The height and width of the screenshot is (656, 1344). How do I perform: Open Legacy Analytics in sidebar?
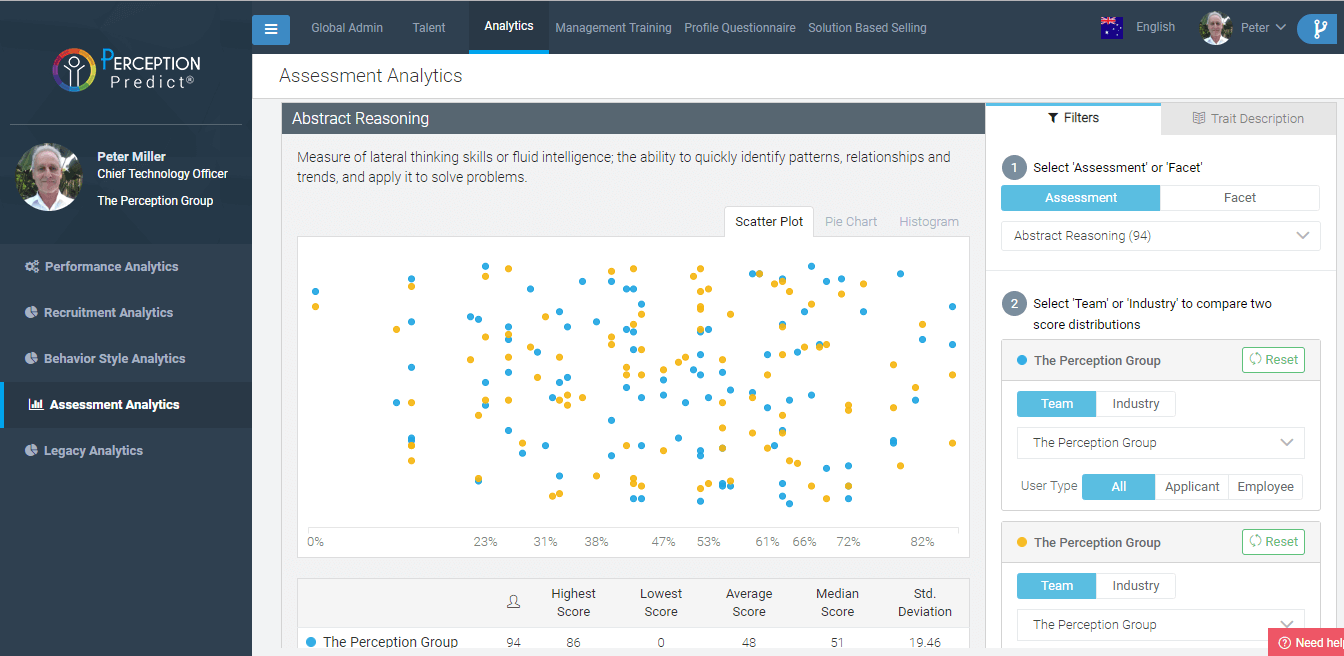[x=126, y=451]
